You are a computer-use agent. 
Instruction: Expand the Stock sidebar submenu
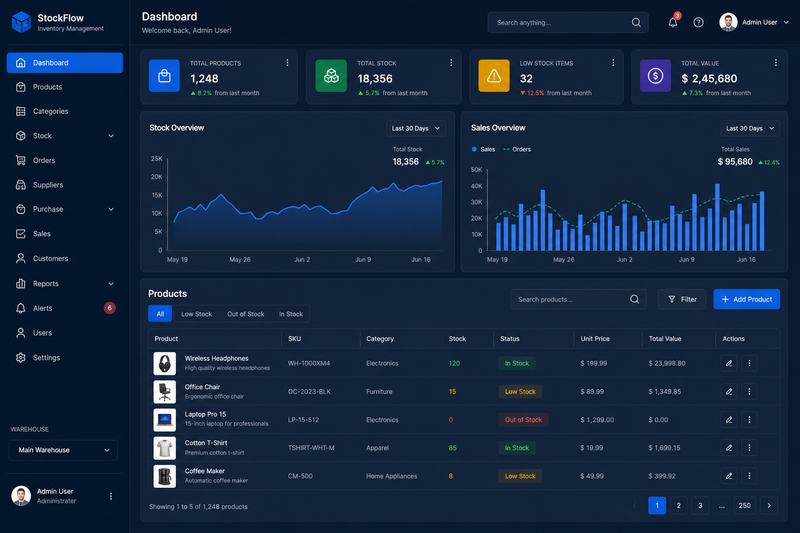pyautogui.click(x=111, y=136)
